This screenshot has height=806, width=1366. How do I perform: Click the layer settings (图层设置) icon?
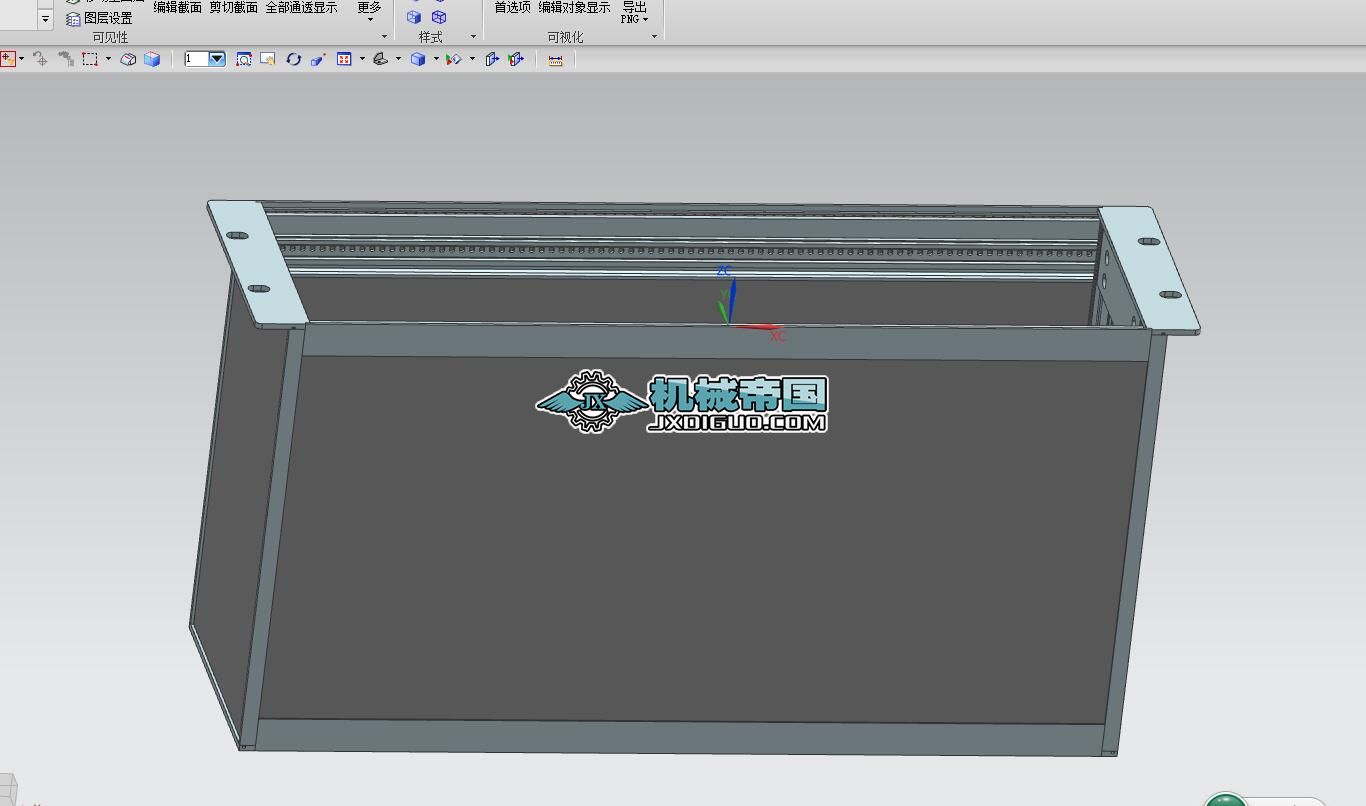(73, 18)
